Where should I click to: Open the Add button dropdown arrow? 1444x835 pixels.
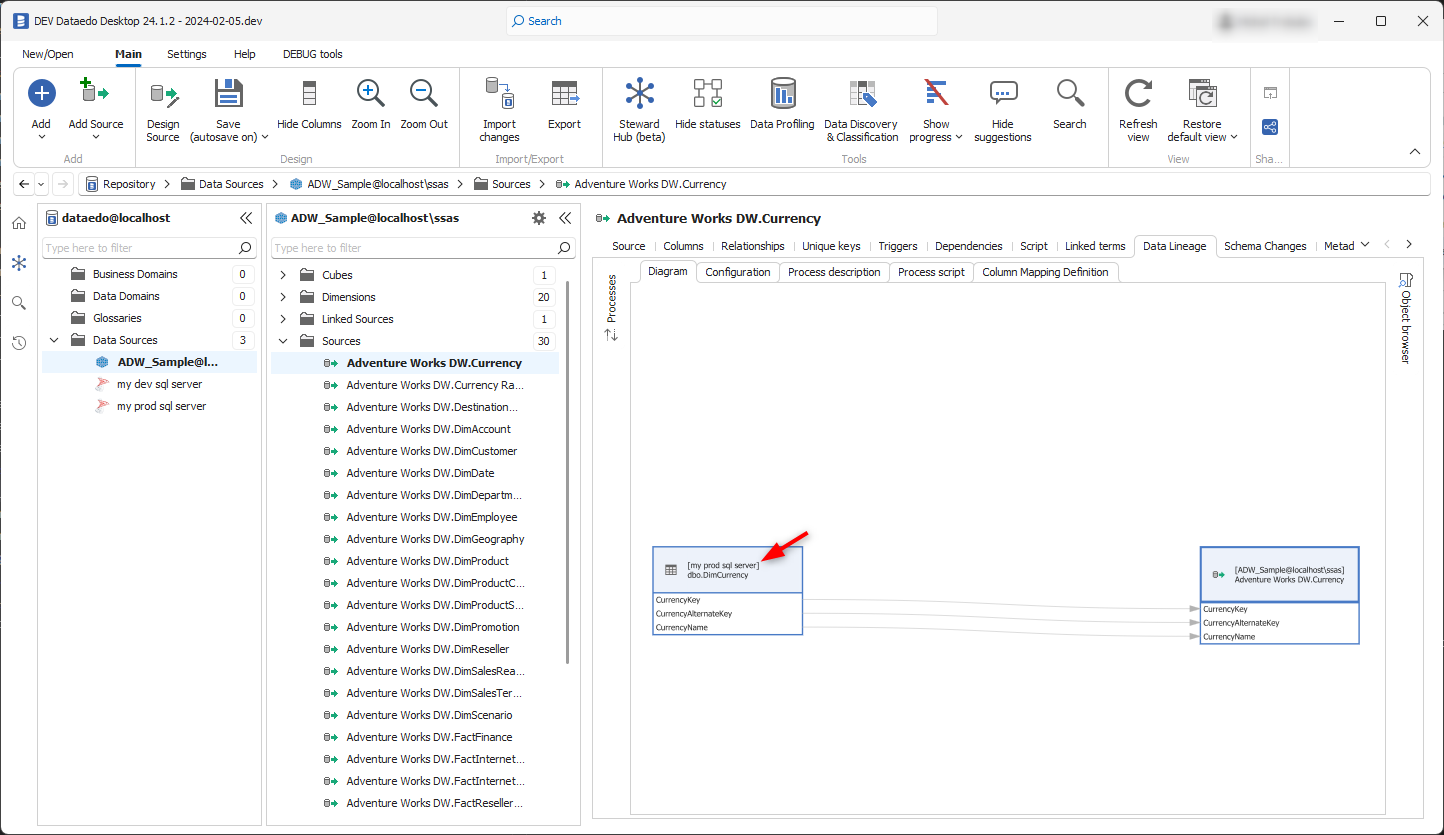point(41,138)
